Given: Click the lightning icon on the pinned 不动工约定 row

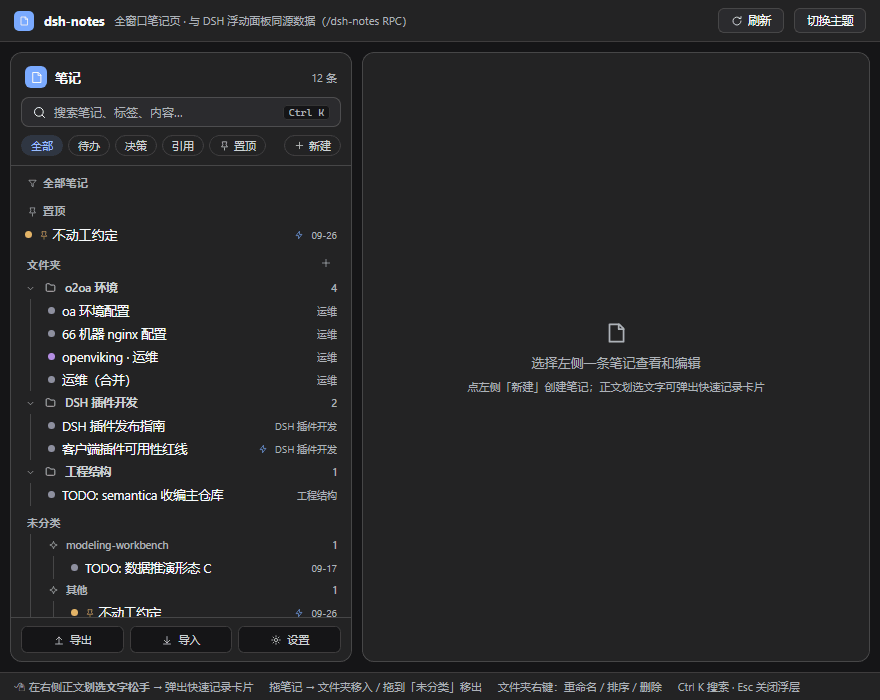Looking at the screenshot, I should 299,235.
